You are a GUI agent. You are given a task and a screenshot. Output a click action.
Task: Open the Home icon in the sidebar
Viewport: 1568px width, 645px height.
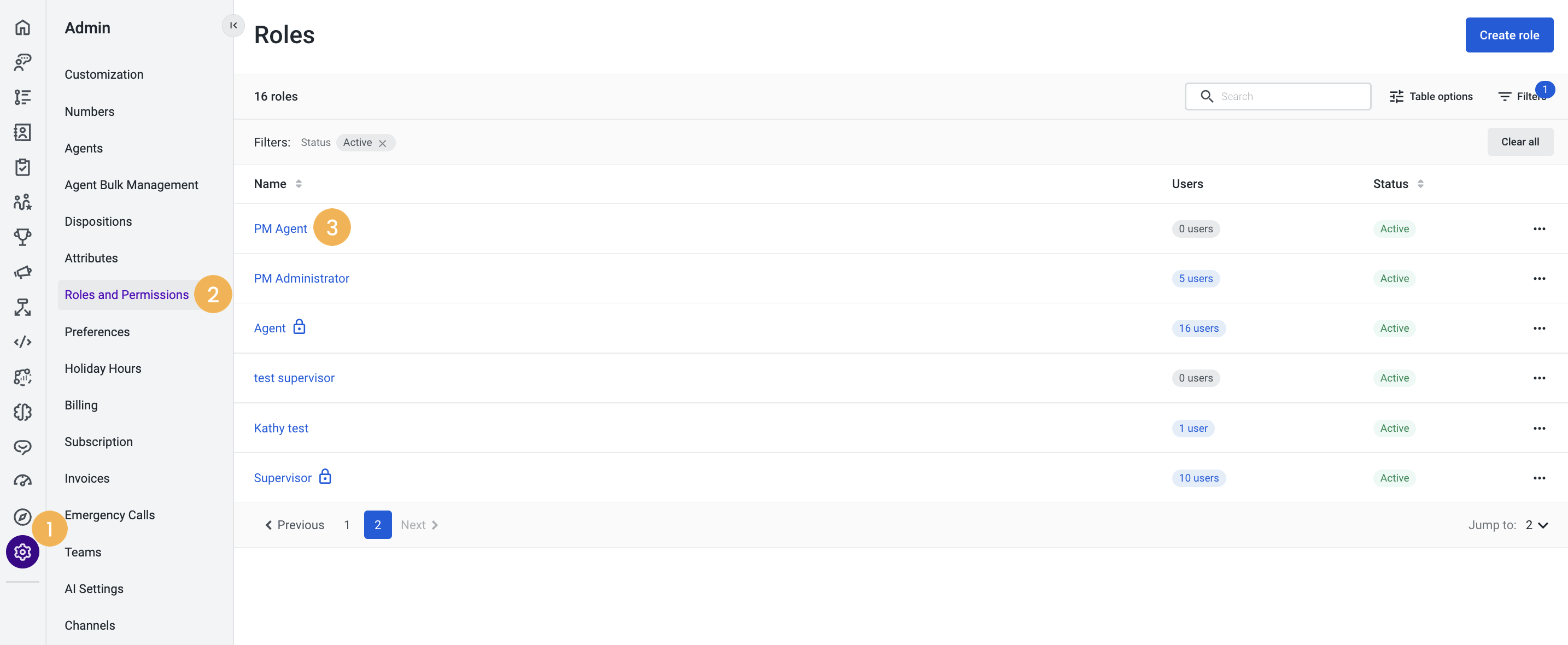pyautogui.click(x=22, y=27)
